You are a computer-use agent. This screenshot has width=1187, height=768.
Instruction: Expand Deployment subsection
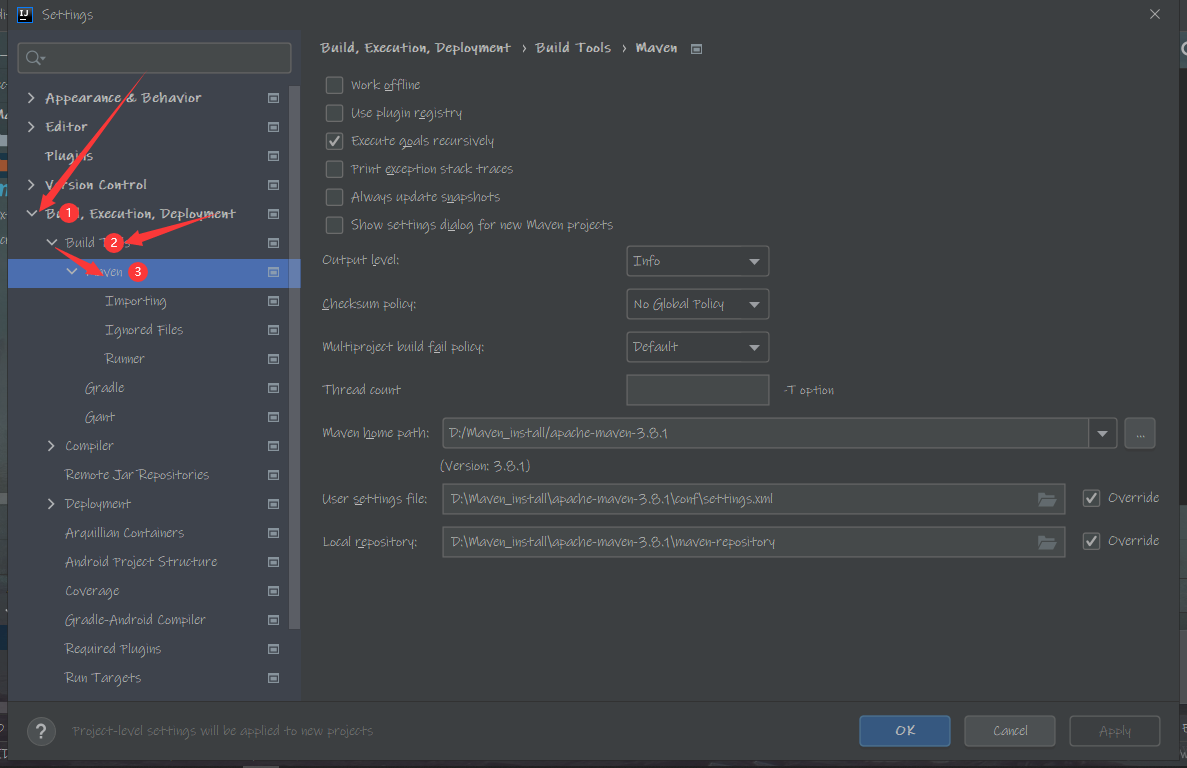pos(51,504)
